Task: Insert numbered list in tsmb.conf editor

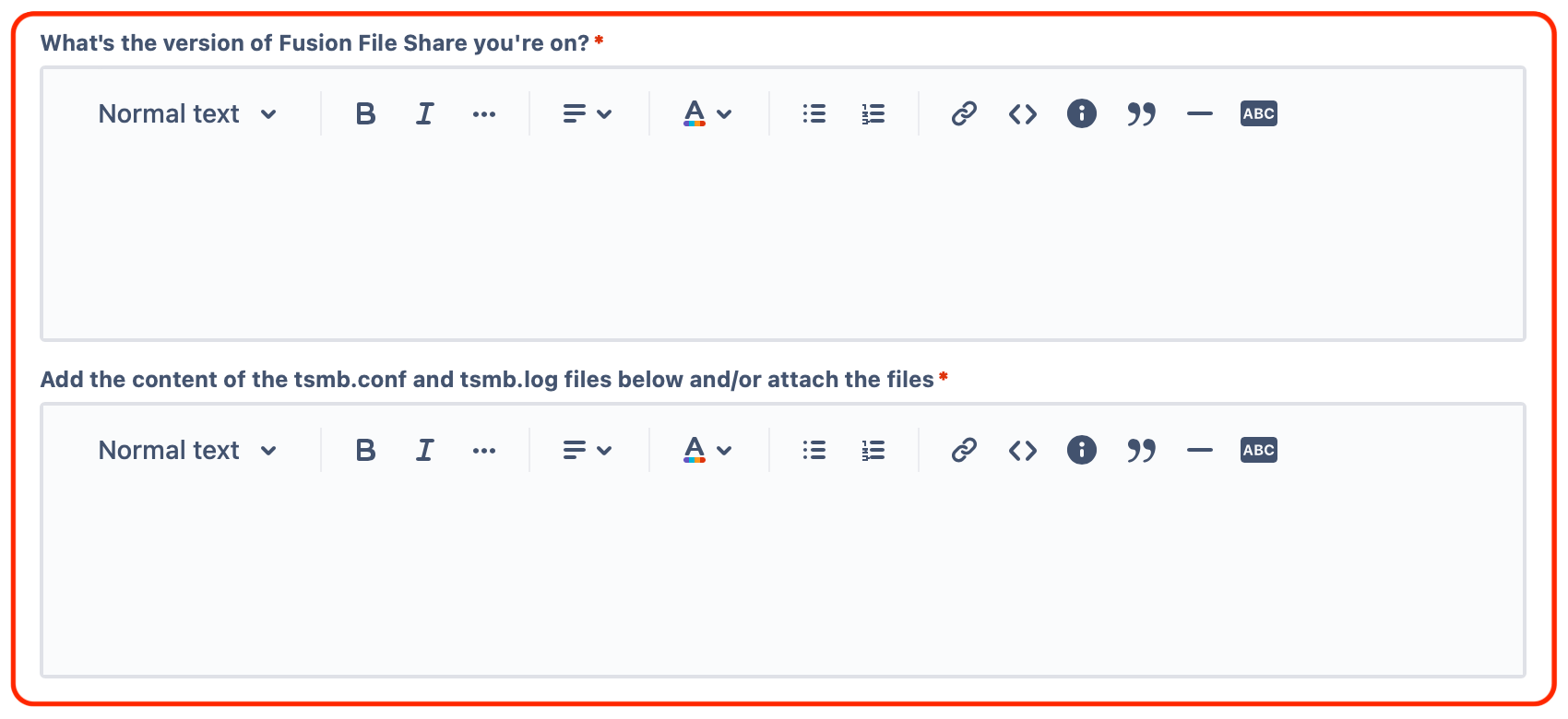Action: (873, 450)
